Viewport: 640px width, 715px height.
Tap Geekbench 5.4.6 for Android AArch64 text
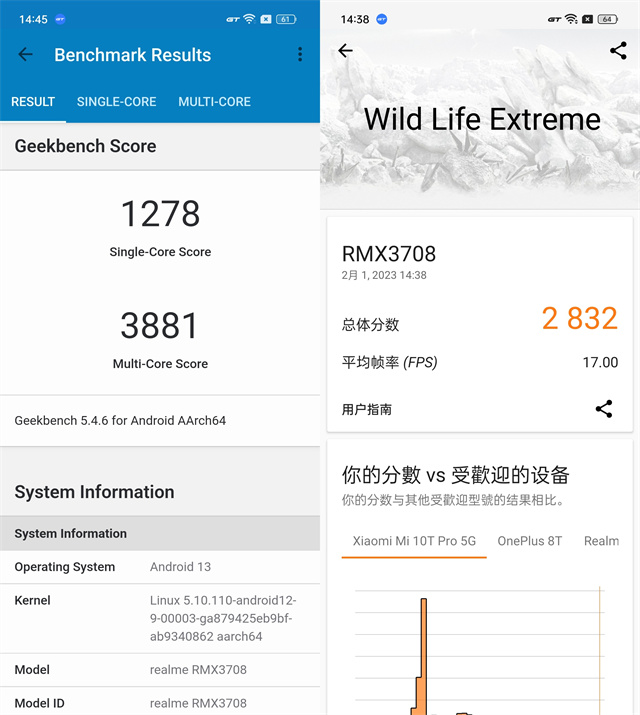point(120,420)
